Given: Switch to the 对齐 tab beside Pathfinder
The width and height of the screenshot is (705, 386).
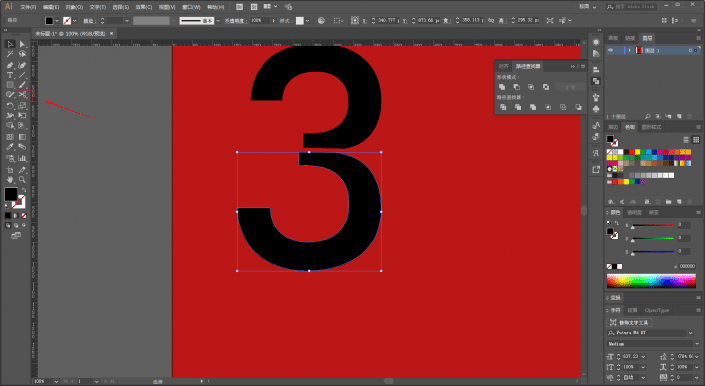Looking at the screenshot, I should click(504, 66).
